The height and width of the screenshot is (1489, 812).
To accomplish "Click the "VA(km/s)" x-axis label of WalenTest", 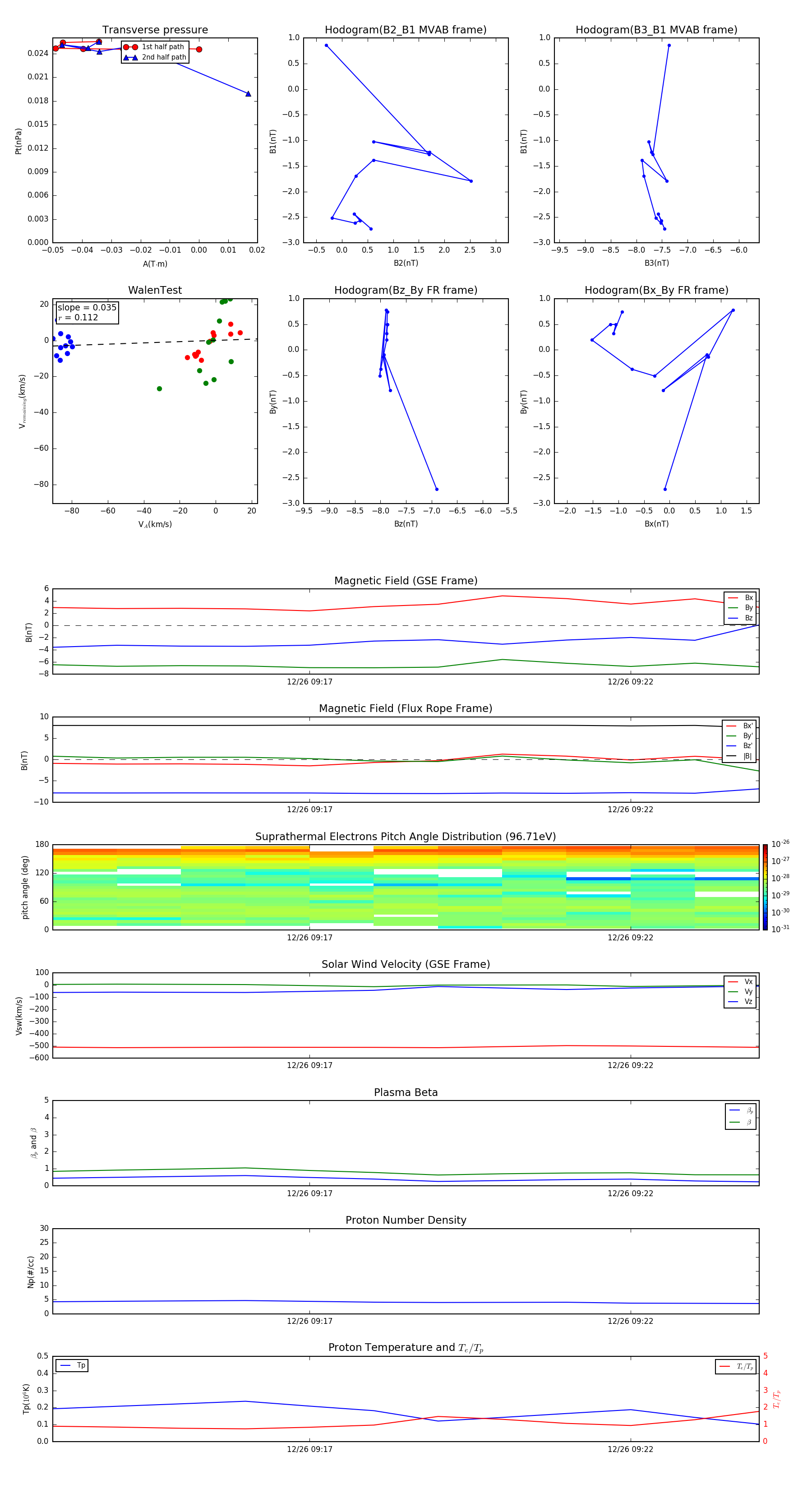I will 155,525.
